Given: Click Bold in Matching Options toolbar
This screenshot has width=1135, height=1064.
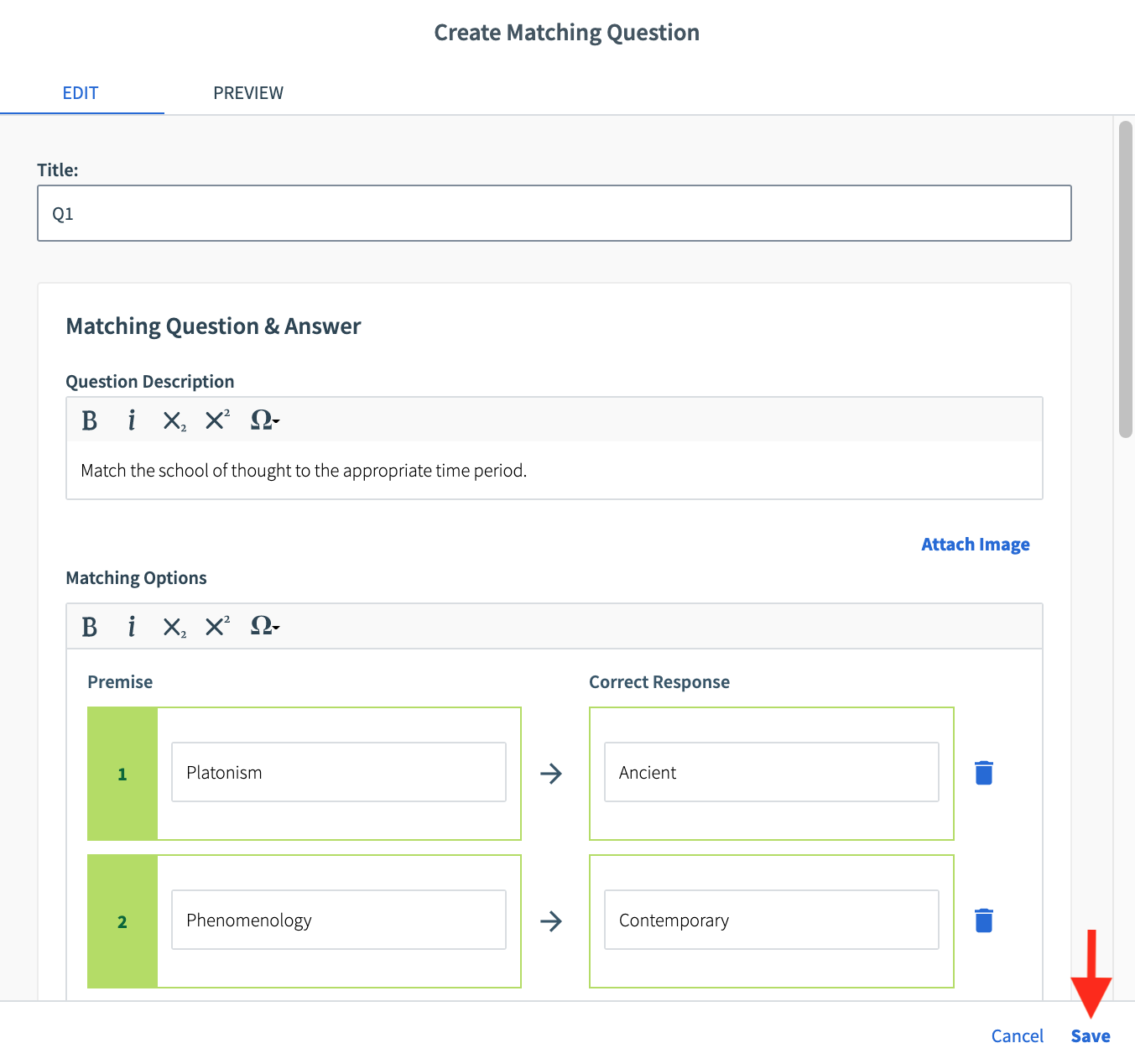Looking at the screenshot, I should (x=90, y=627).
